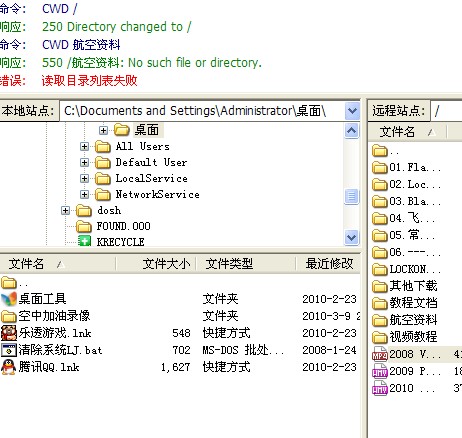Sort local files by 文件名 column
The height and width of the screenshot is (438, 462).
58,264
